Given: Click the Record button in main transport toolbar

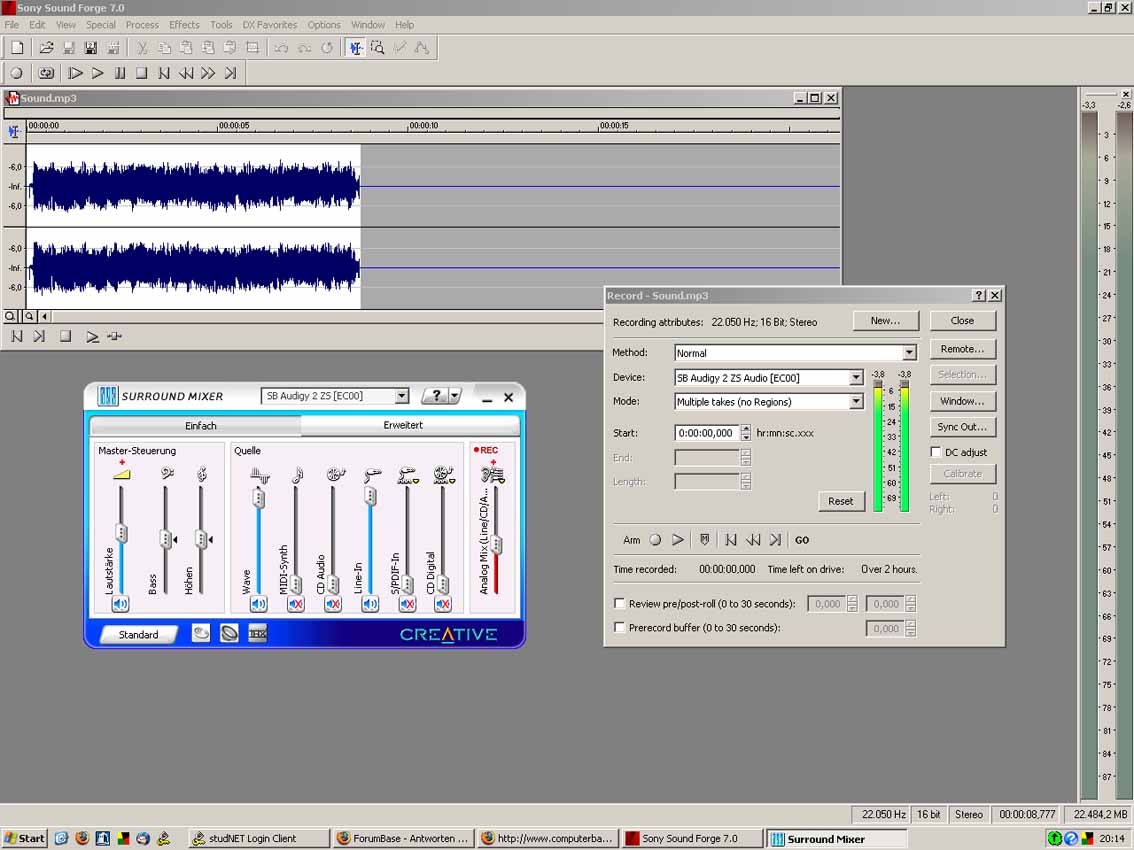Looking at the screenshot, I should [x=16, y=73].
